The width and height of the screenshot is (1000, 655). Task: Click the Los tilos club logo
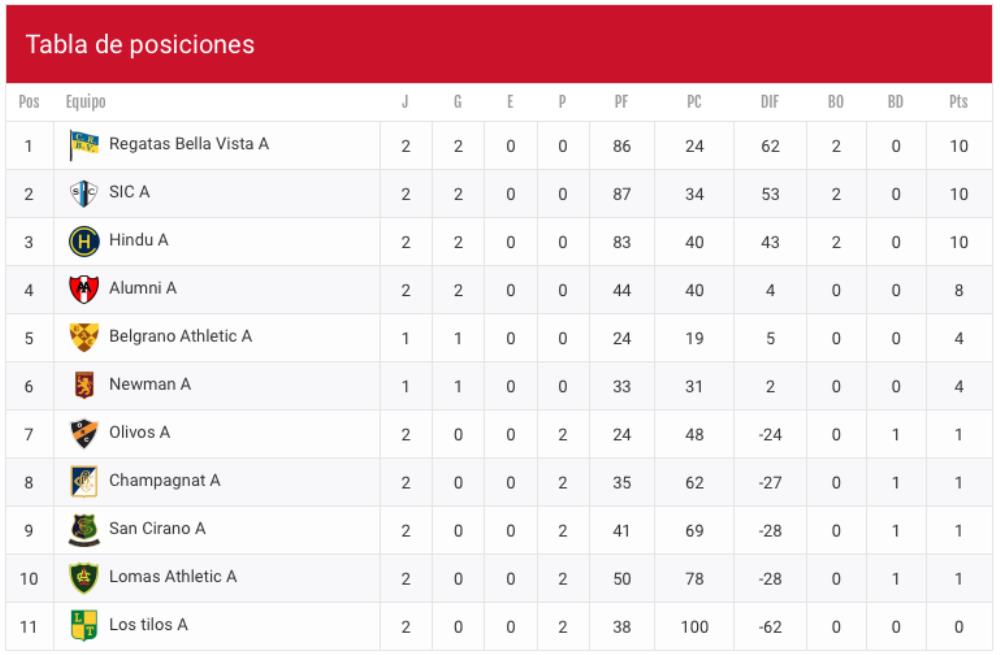(83, 625)
